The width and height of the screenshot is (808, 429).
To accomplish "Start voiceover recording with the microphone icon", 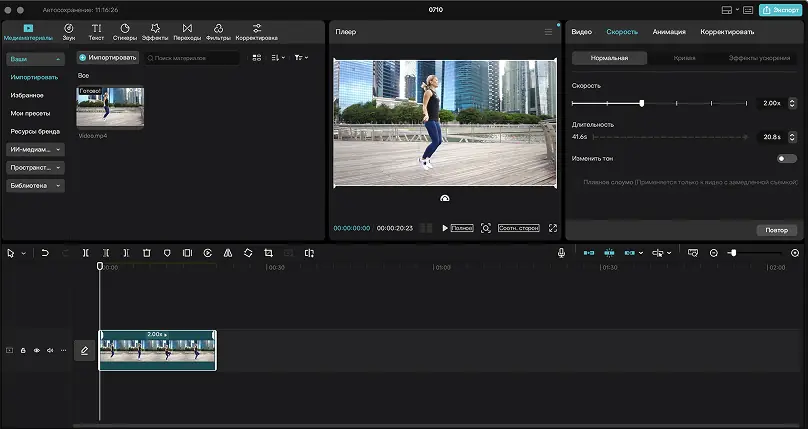I will [x=561, y=253].
